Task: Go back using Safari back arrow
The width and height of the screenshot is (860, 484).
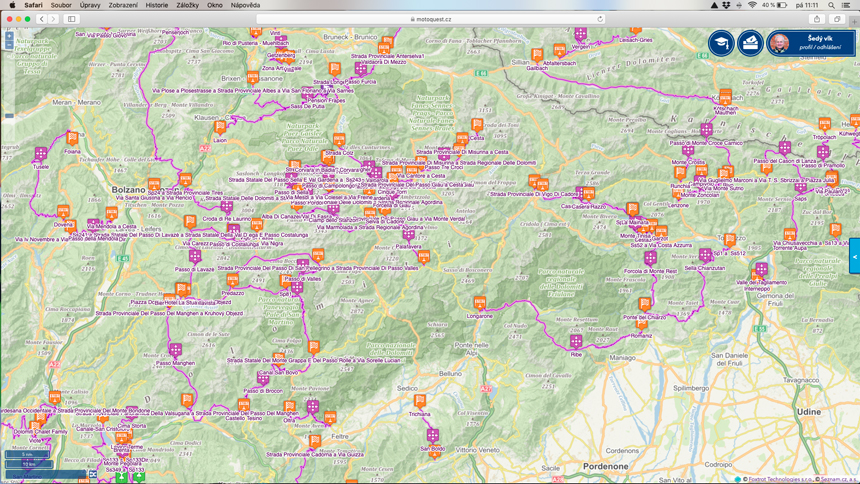Action: pyautogui.click(x=42, y=19)
